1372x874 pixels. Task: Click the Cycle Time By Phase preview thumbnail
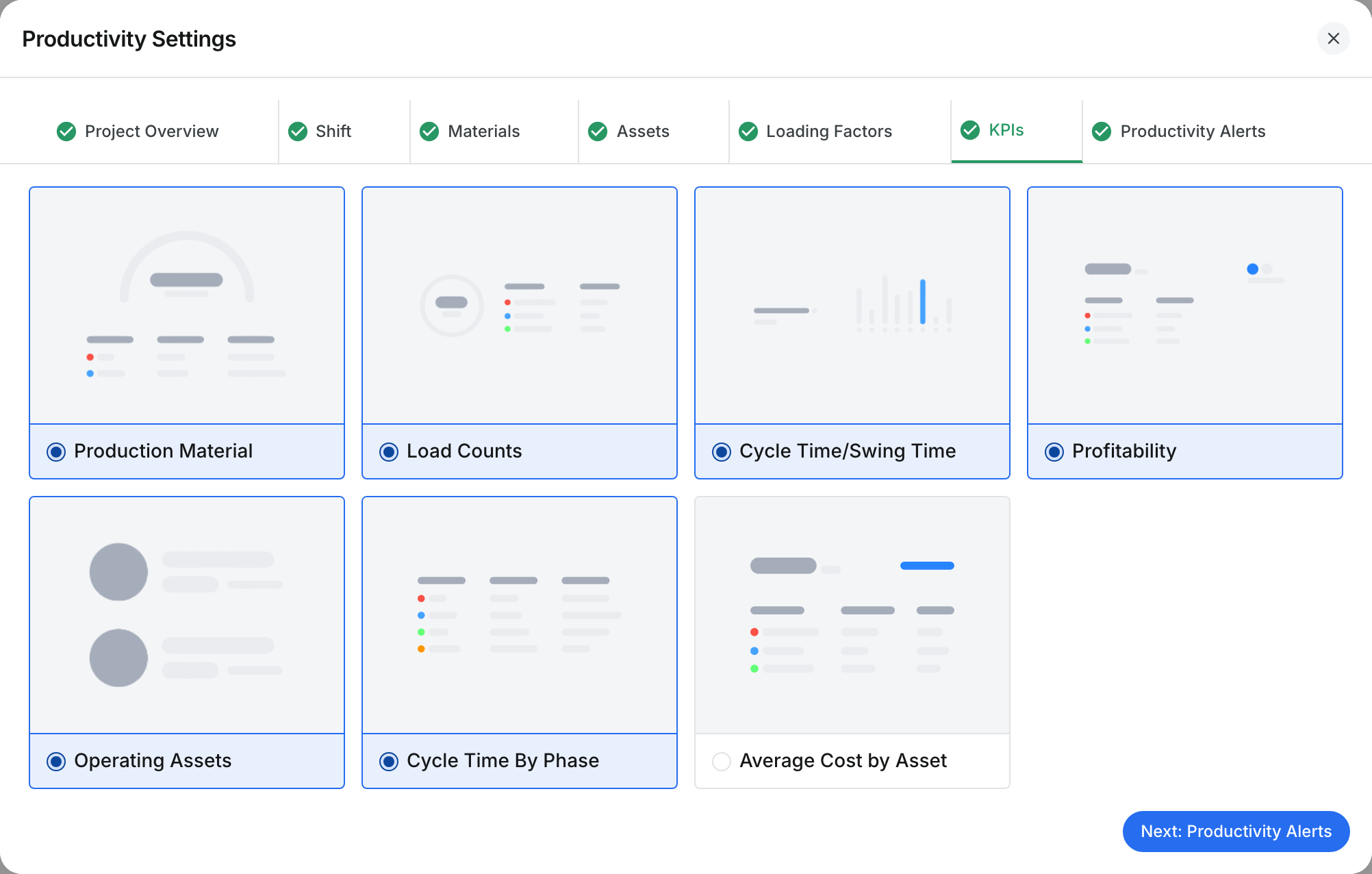click(520, 615)
